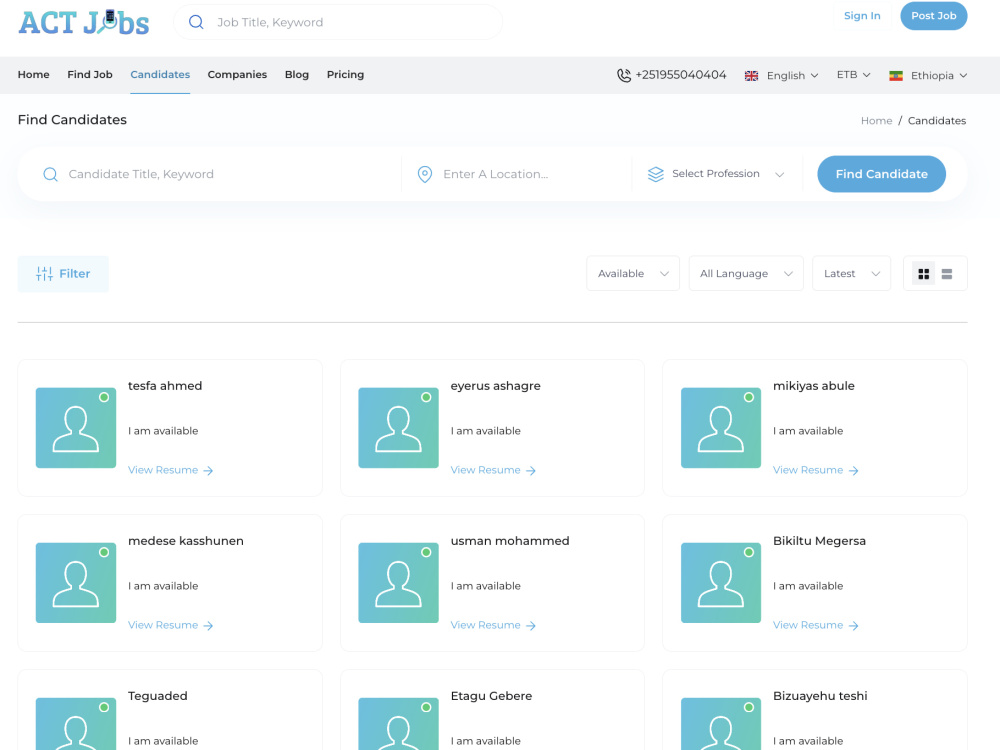This screenshot has width=1000, height=750.
Task: Click Home in the breadcrumb
Action: coord(876,121)
